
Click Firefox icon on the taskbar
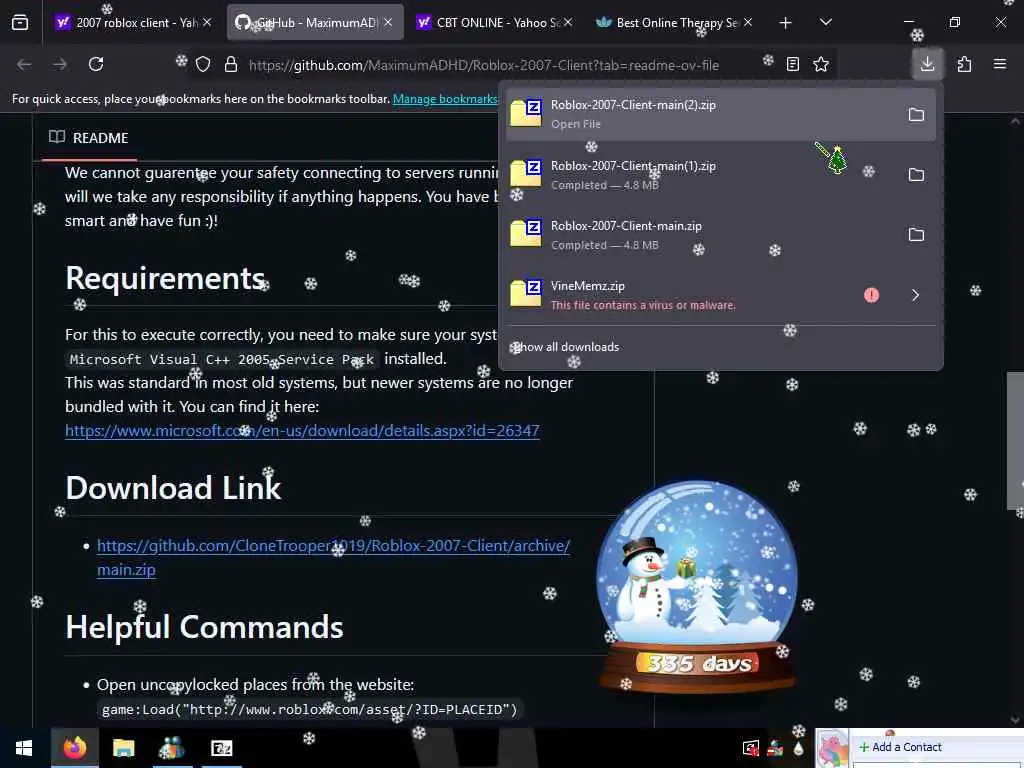pyautogui.click(x=75, y=748)
